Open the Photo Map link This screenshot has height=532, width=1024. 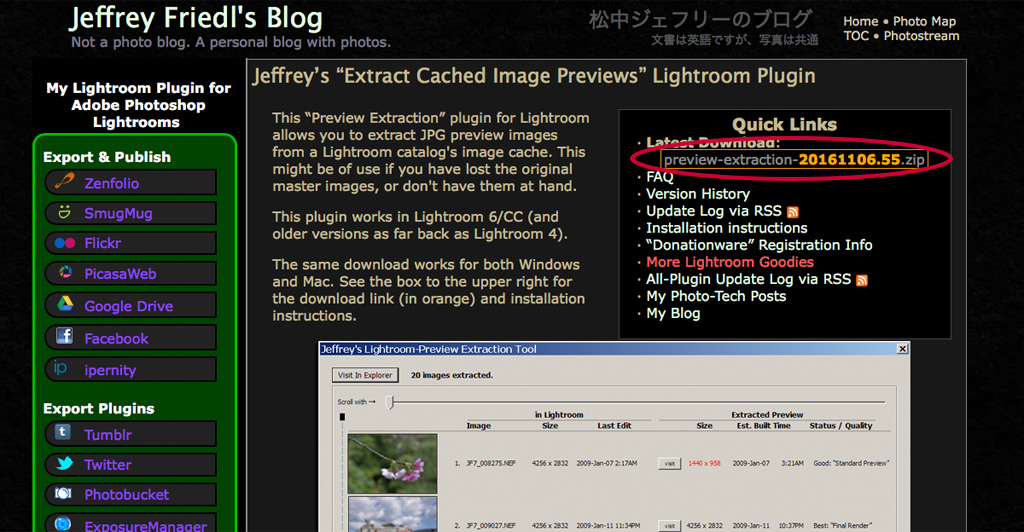tap(924, 22)
